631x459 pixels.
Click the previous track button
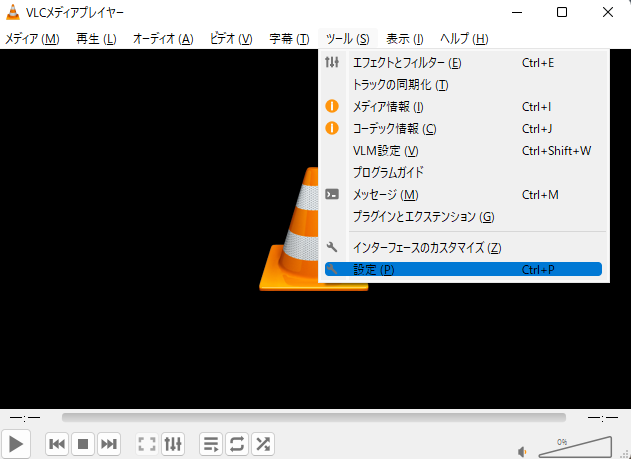click(x=57, y=443)
